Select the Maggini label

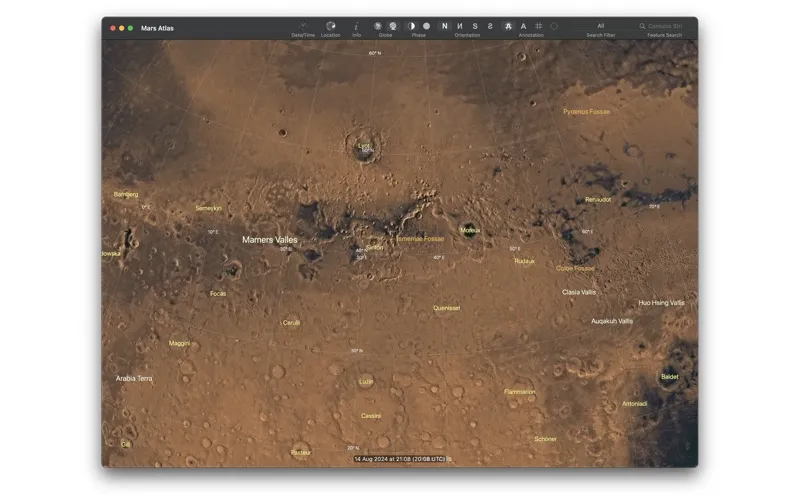pos(179,343)
